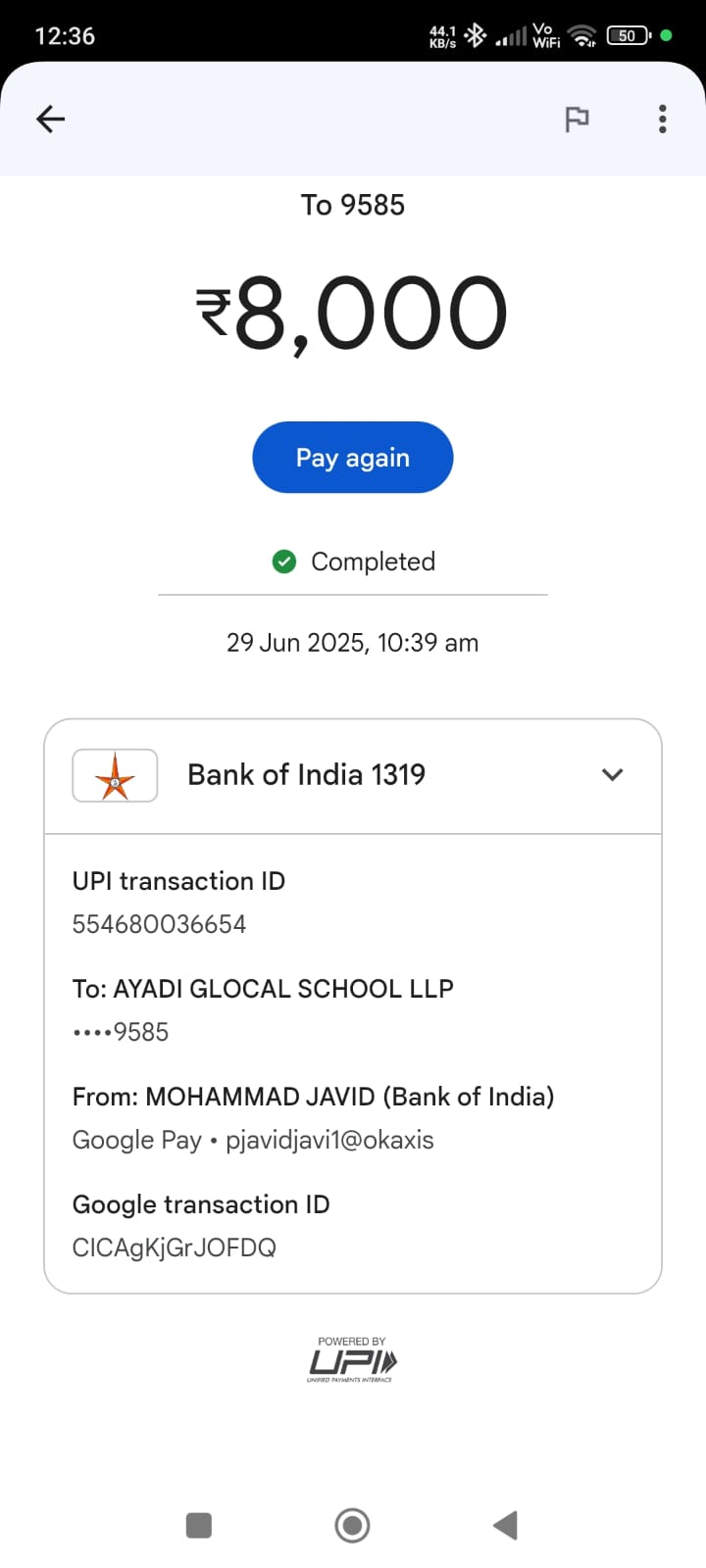This screenshot has width=706, height=1568.
Task: Tap the Powered by UPI logo
Action: click(352, 1360)
